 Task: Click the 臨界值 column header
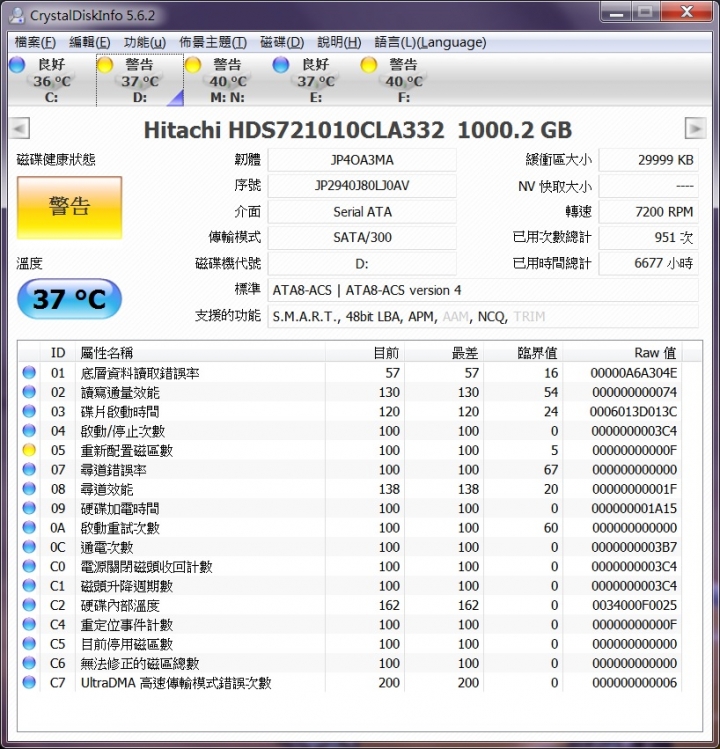click(x=523, y=353)
